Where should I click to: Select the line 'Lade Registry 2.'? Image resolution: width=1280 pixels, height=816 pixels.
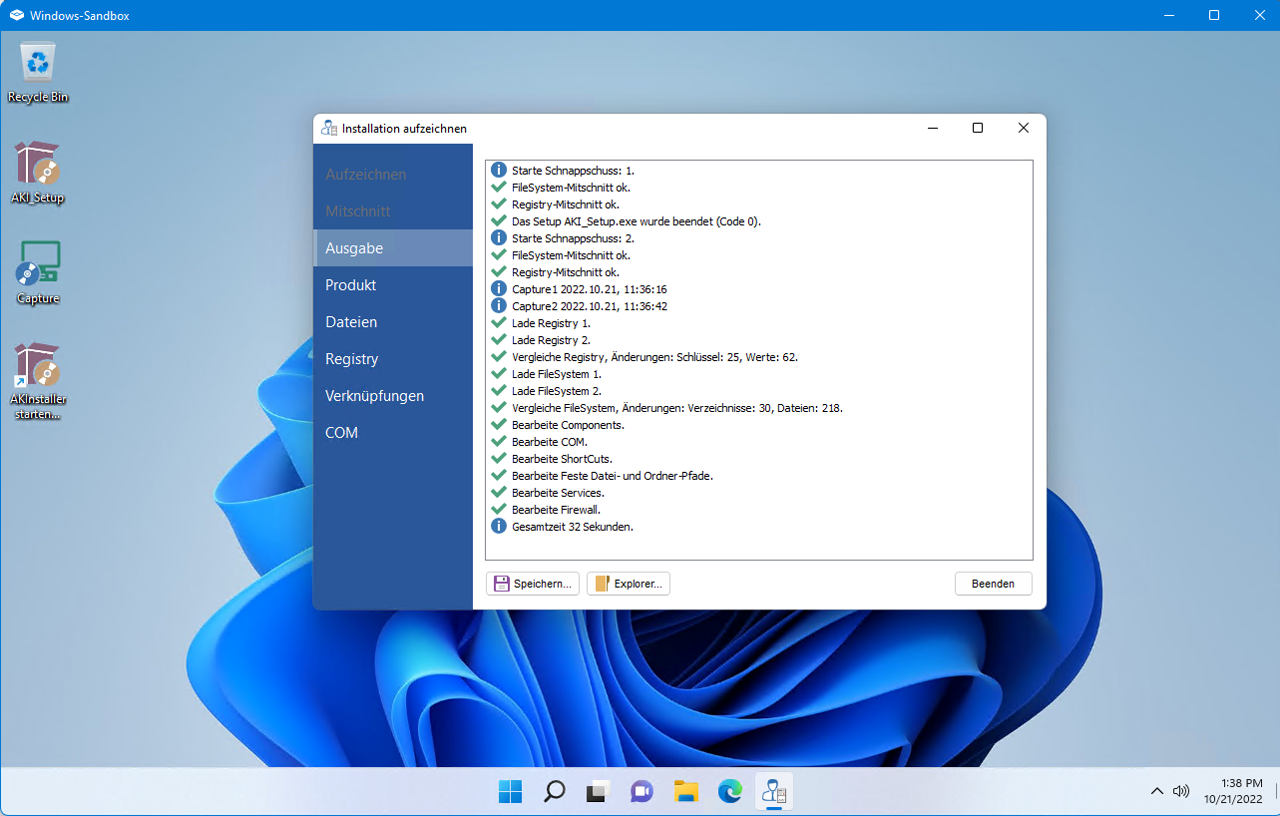point(551,340)
